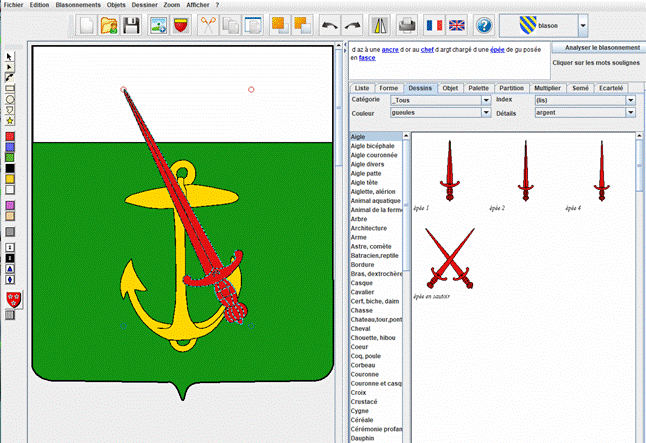Click the Save floppy disk icon
The image size is (646, 443).
pyautogui.click(x=131, y=25)
